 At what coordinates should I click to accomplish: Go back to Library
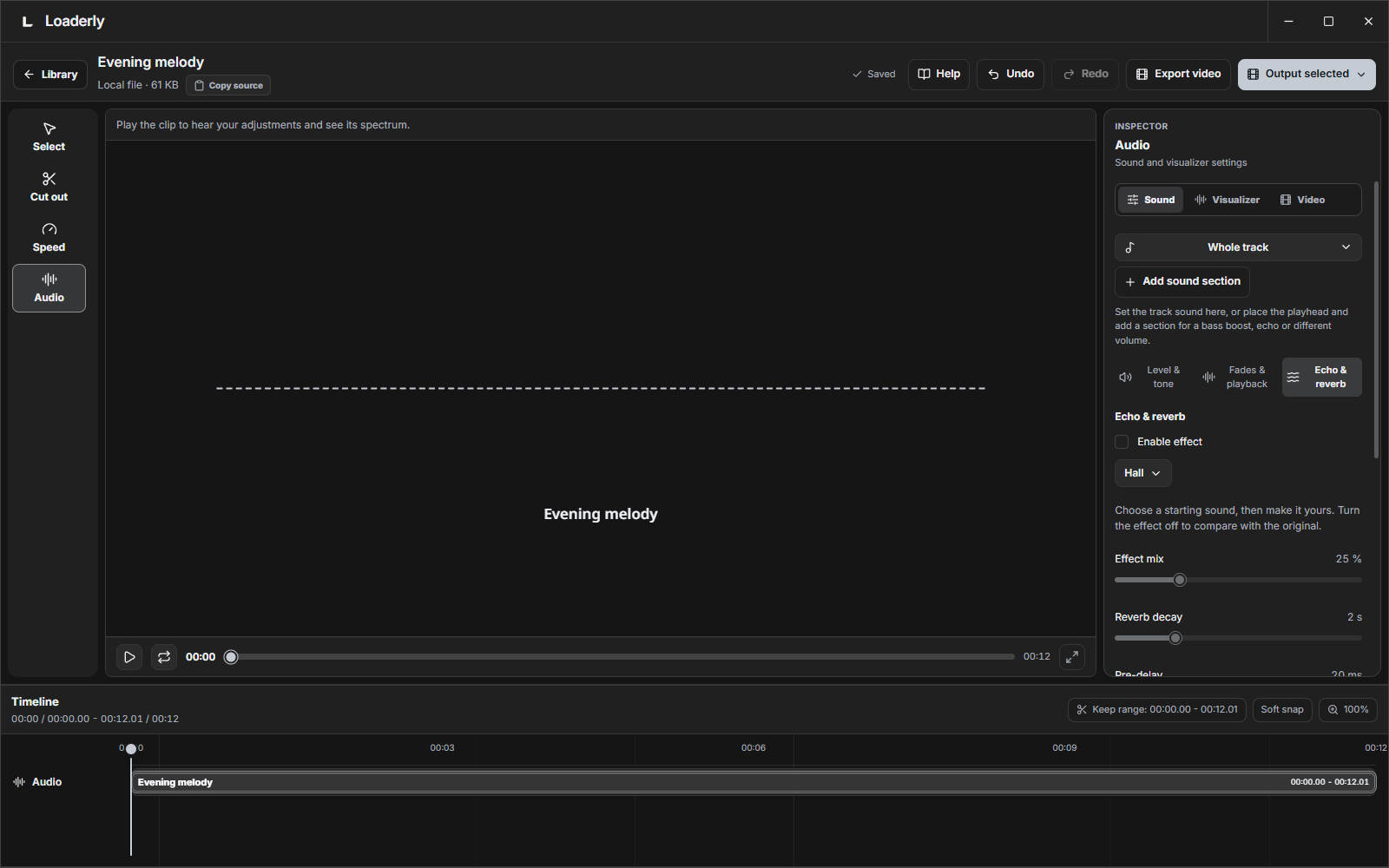(50, 75)
